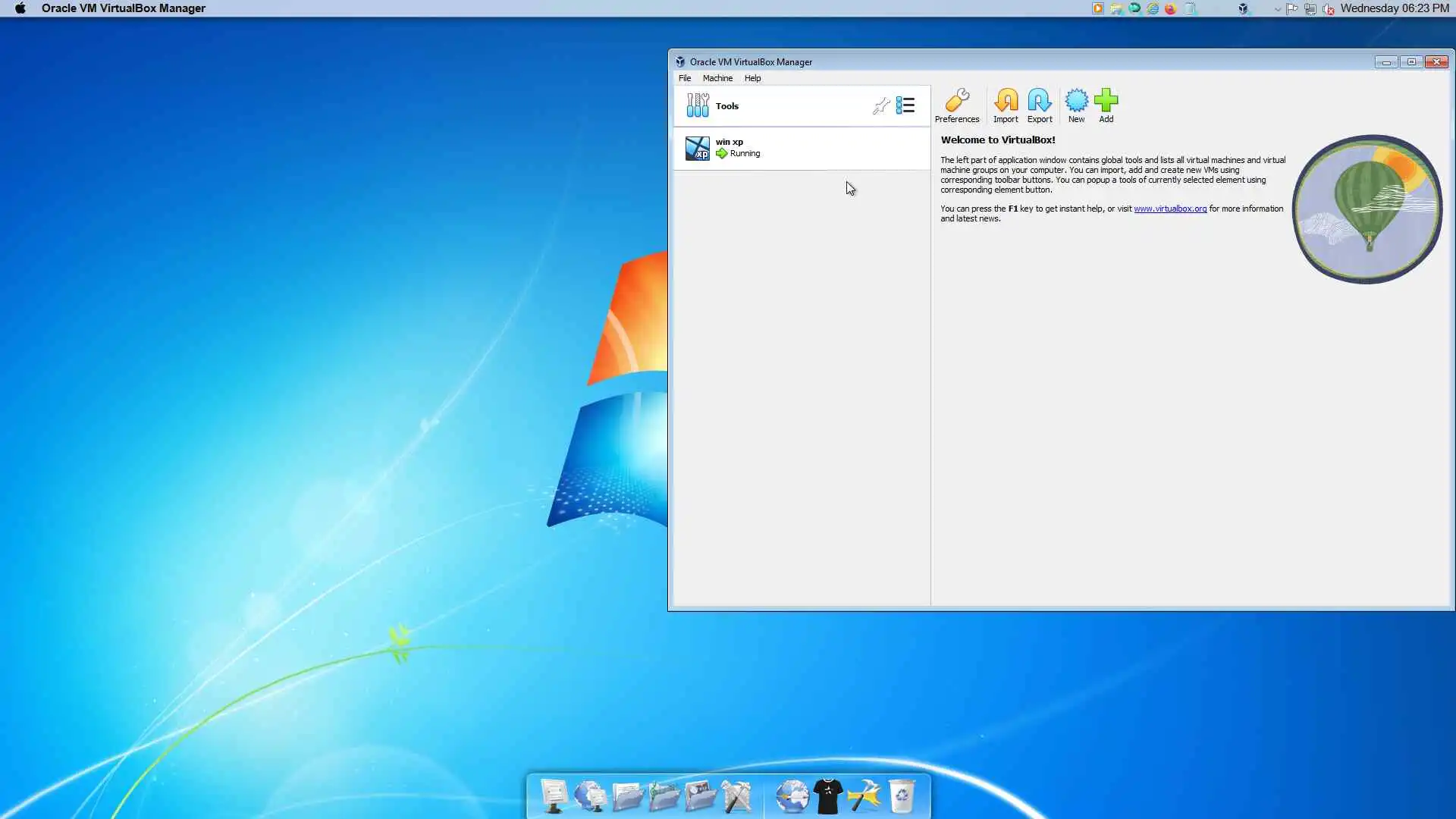Open the Help menu
Screen dimensions: 1456x819
[752, 78]
